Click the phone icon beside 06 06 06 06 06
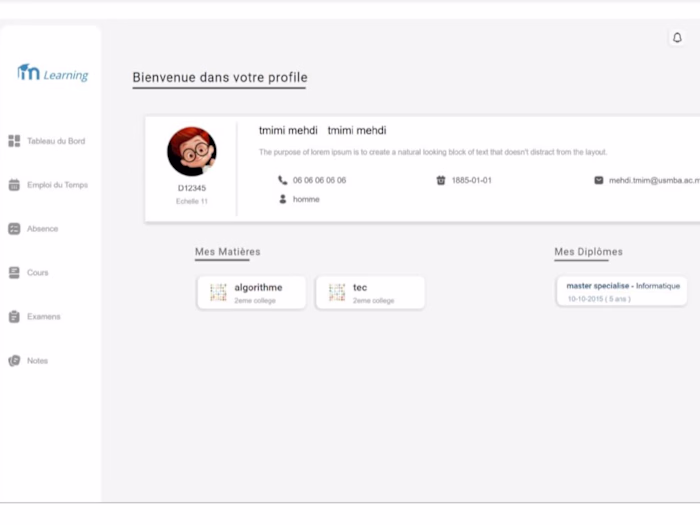This screenshot has width=700, height=525. click(x=283, y=180)
